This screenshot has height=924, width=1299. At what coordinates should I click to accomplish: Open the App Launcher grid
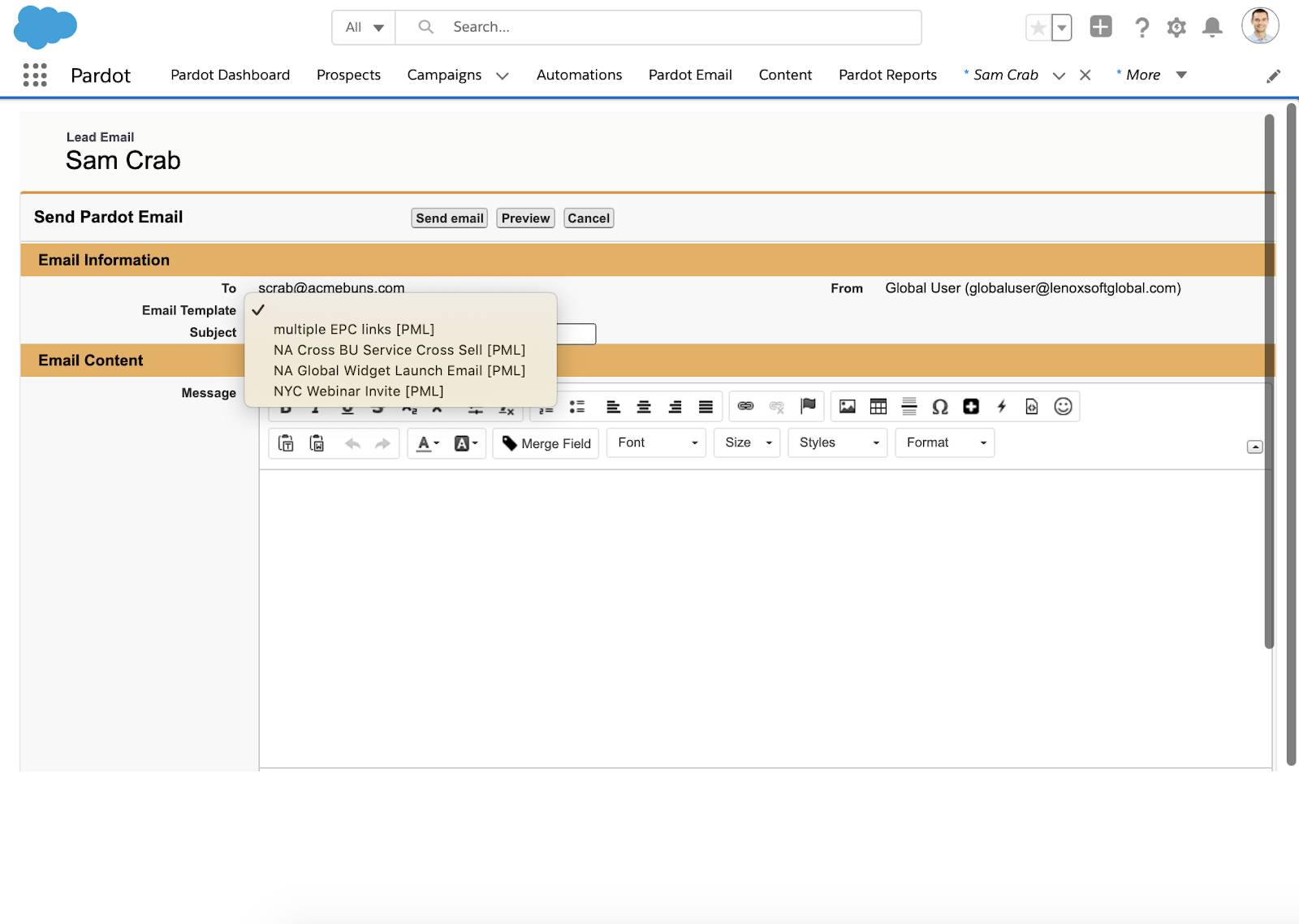coord(35,75)
